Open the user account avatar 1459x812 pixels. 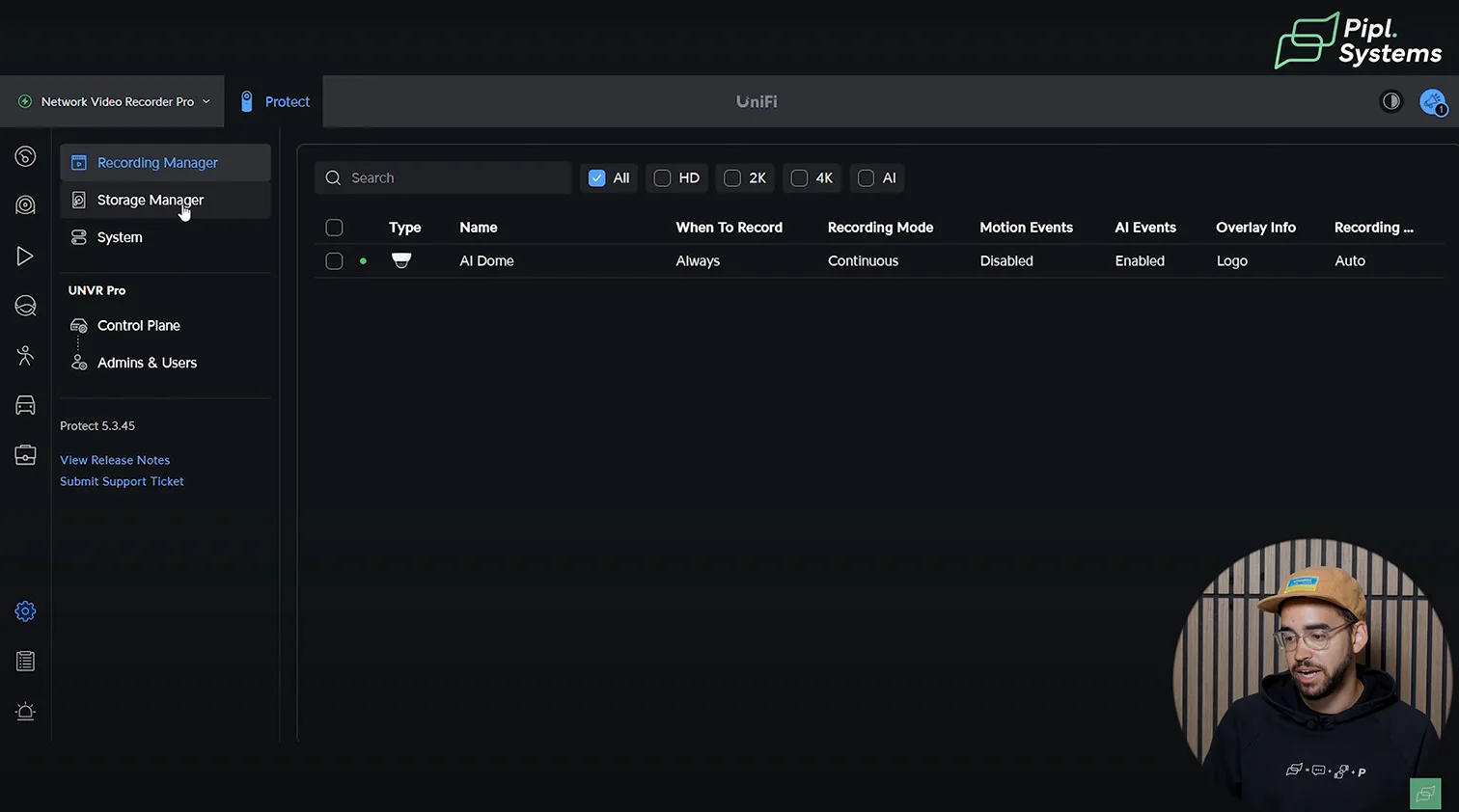point(1433,101)
